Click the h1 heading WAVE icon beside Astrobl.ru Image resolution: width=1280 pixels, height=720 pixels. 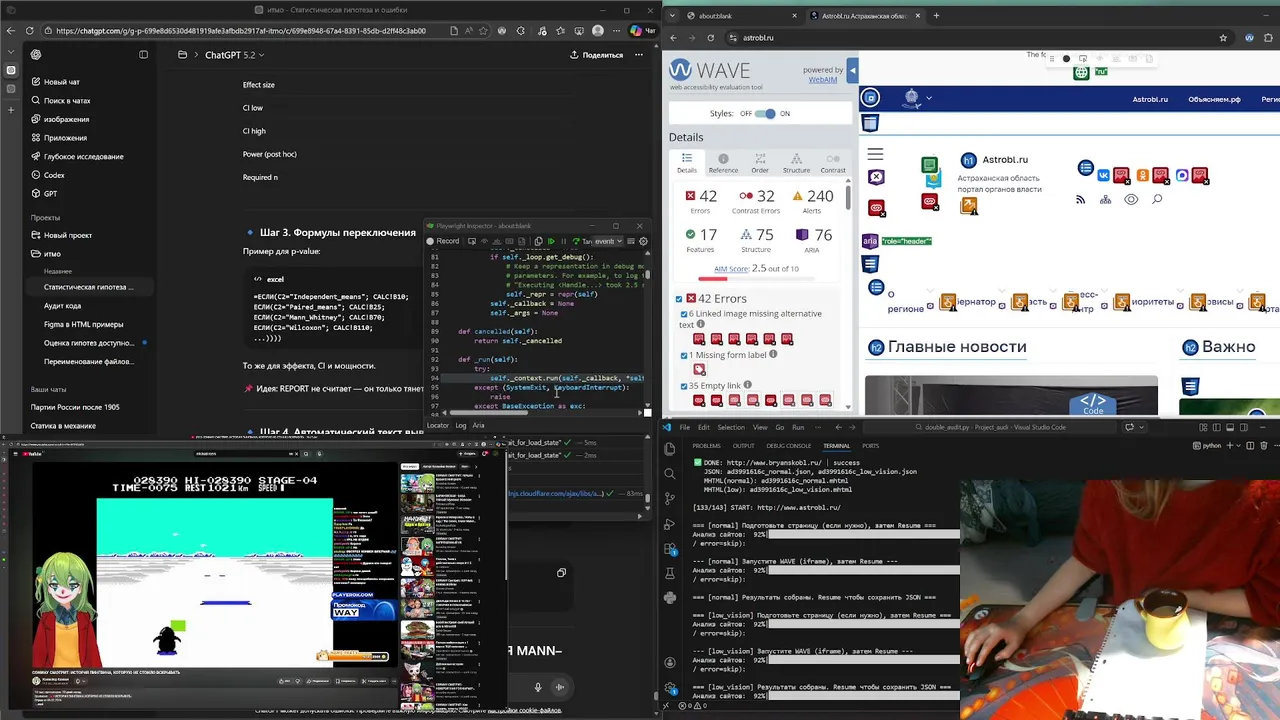[x=968, y=160]
